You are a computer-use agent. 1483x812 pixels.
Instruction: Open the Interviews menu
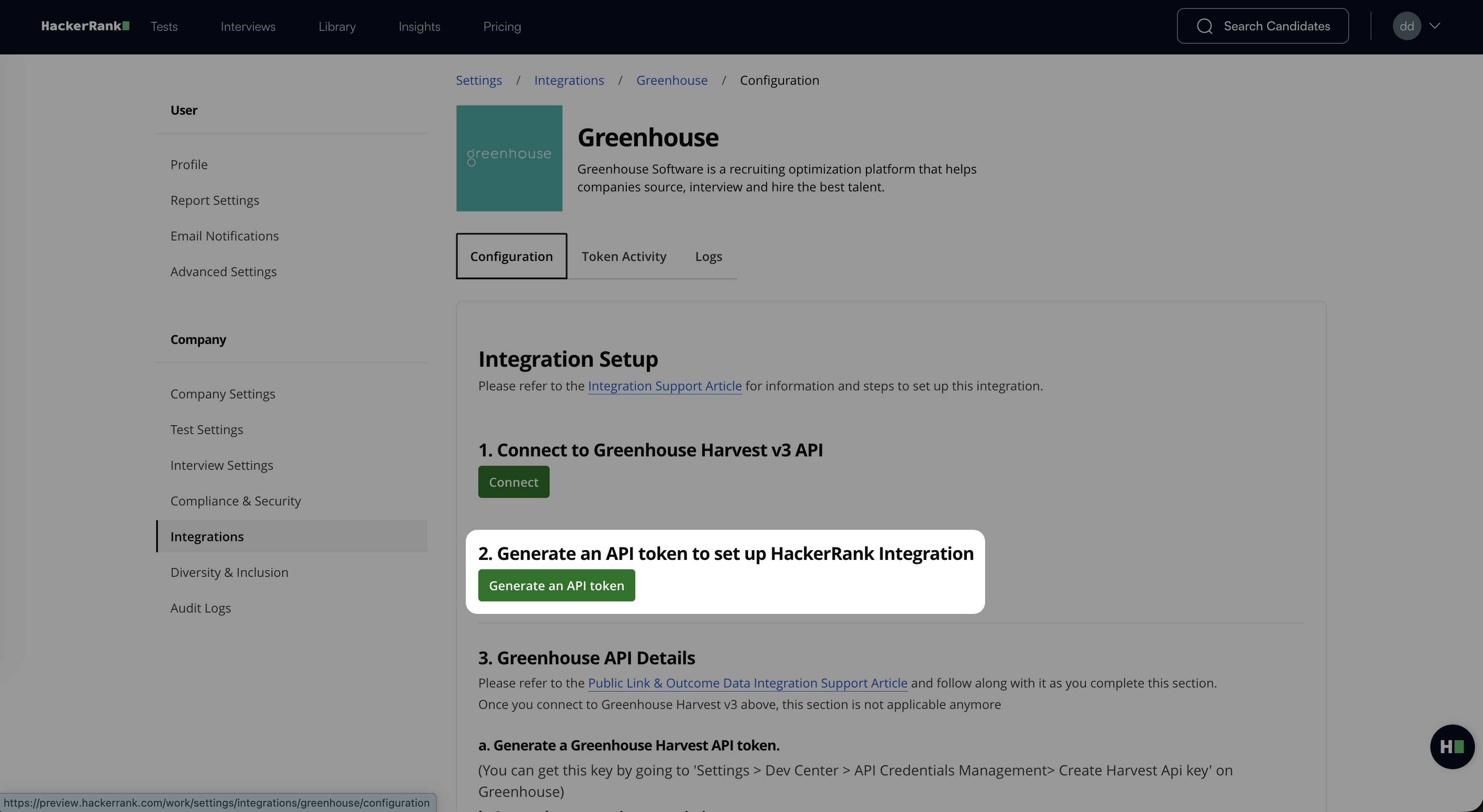248,26
